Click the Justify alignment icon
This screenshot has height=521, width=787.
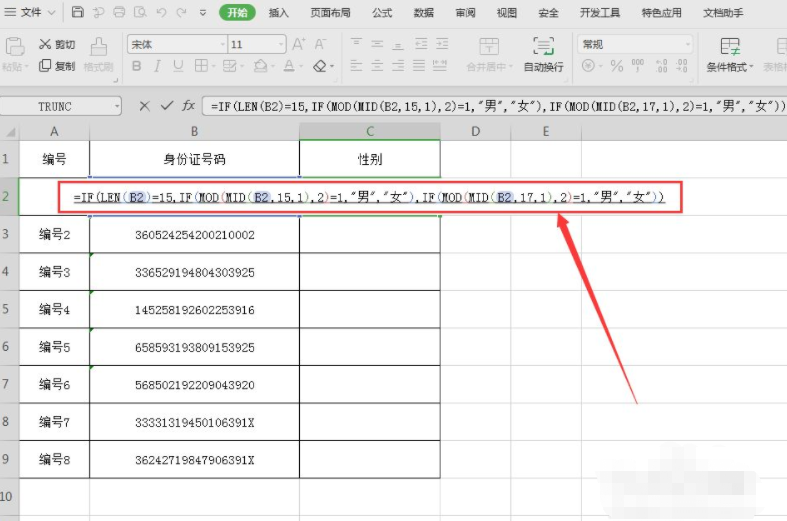click(419, 65)
